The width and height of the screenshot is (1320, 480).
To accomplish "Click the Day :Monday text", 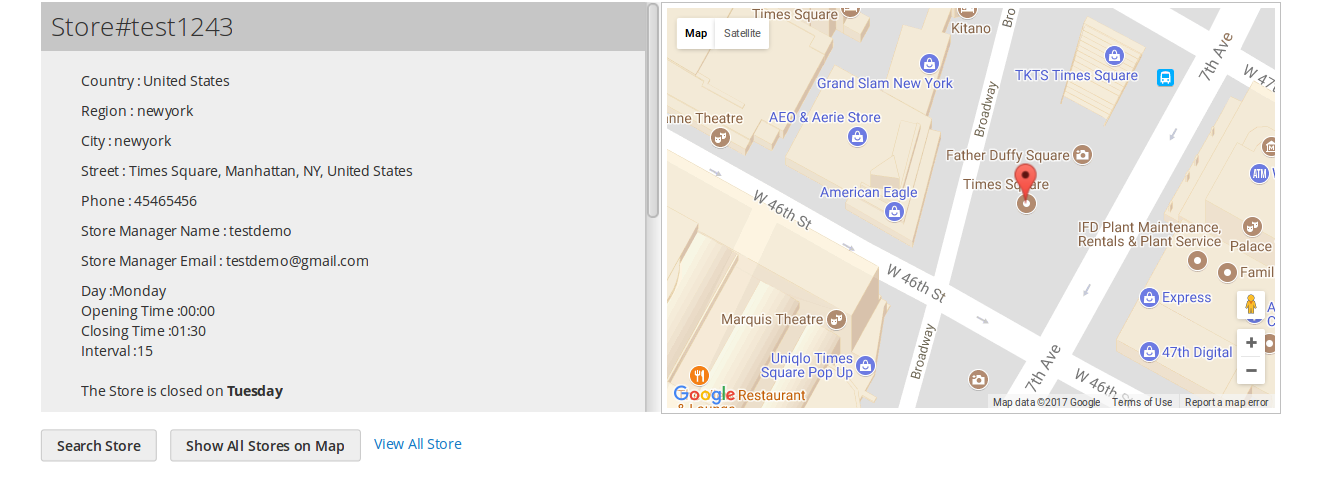I will point(123,291).
